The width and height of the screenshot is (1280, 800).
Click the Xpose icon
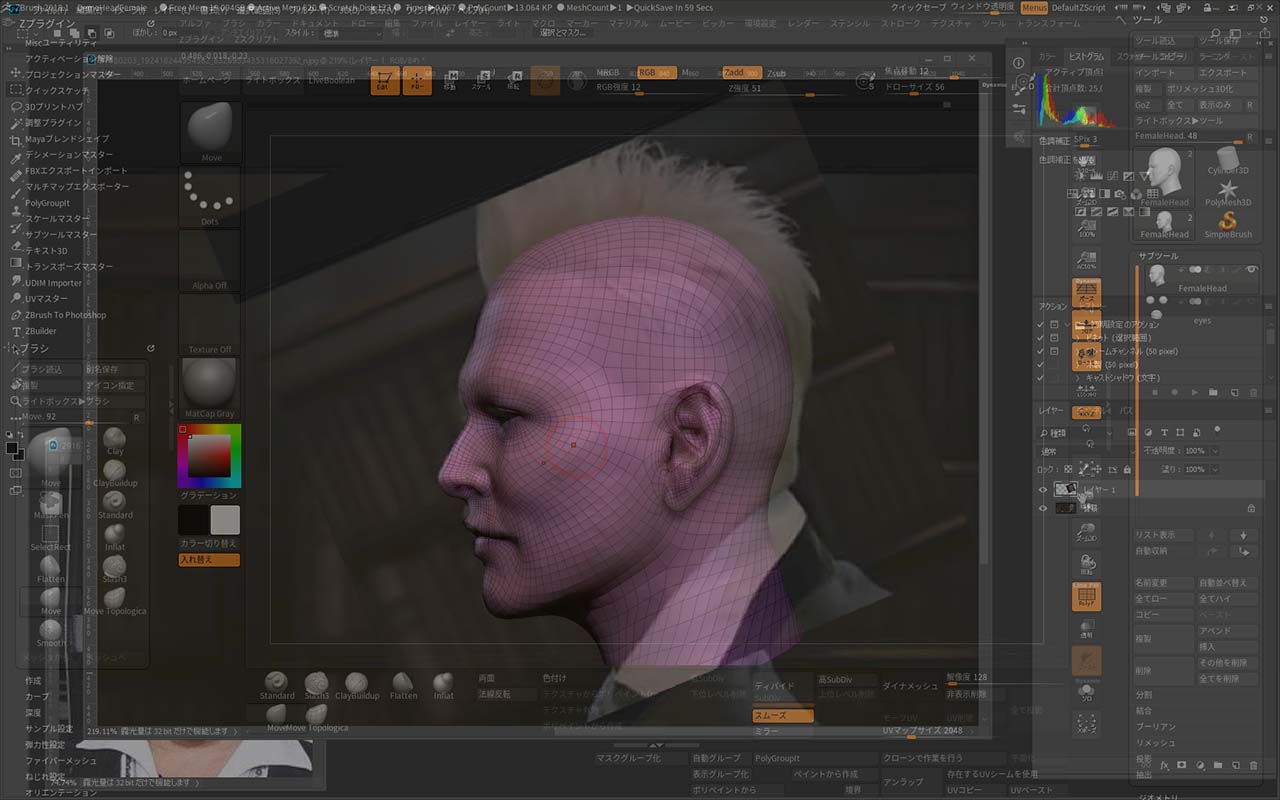1086,725
